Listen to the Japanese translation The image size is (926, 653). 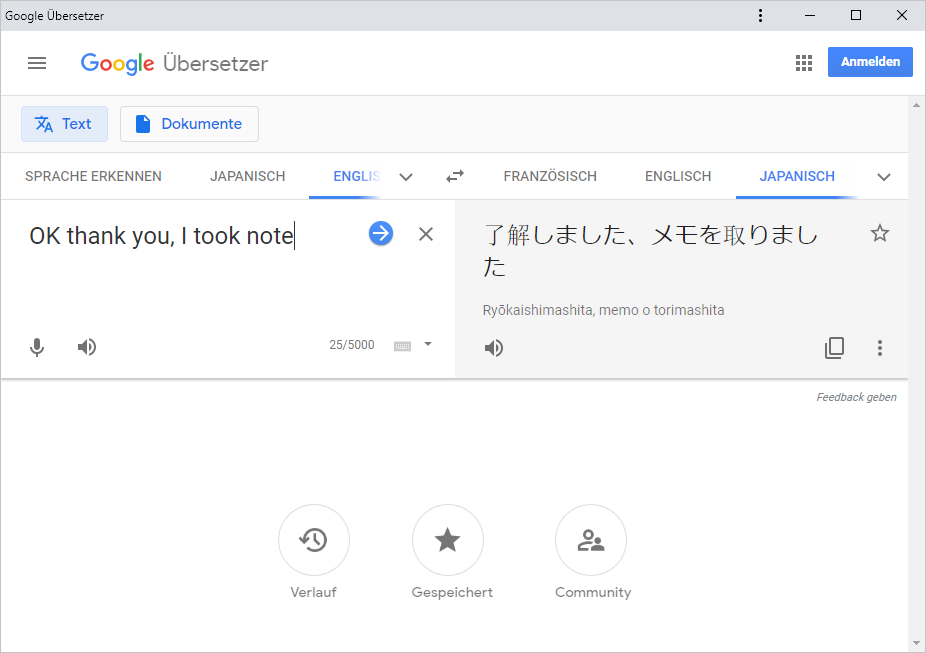point(494,348)
